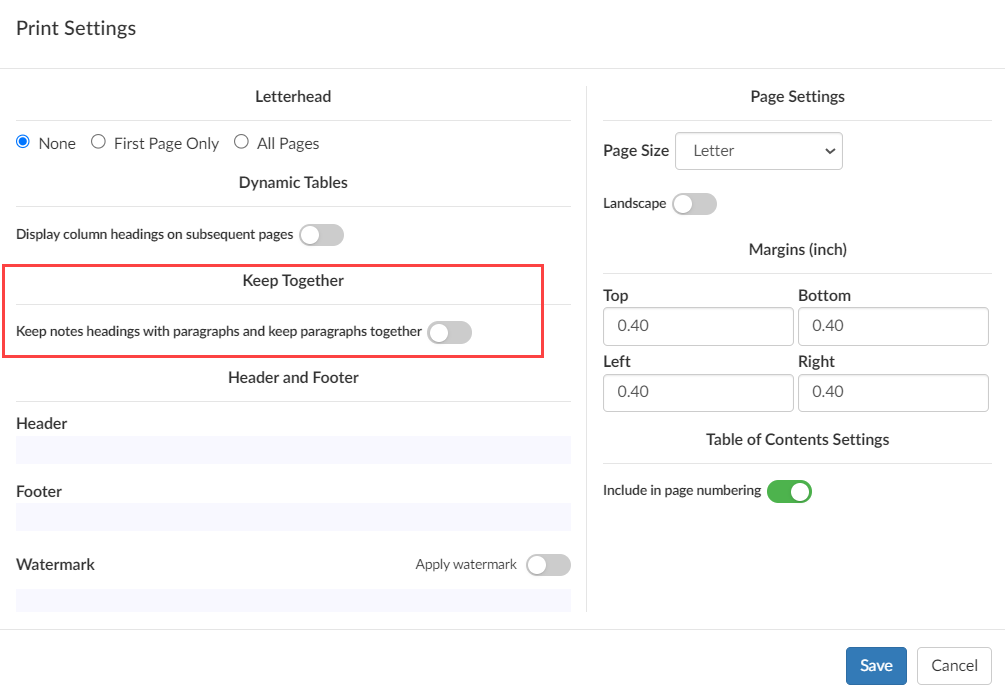The height and width of the screenshot is (693, 1005).
Task: Choose First Page Only letterhead
Action: (x=97, y=142)
